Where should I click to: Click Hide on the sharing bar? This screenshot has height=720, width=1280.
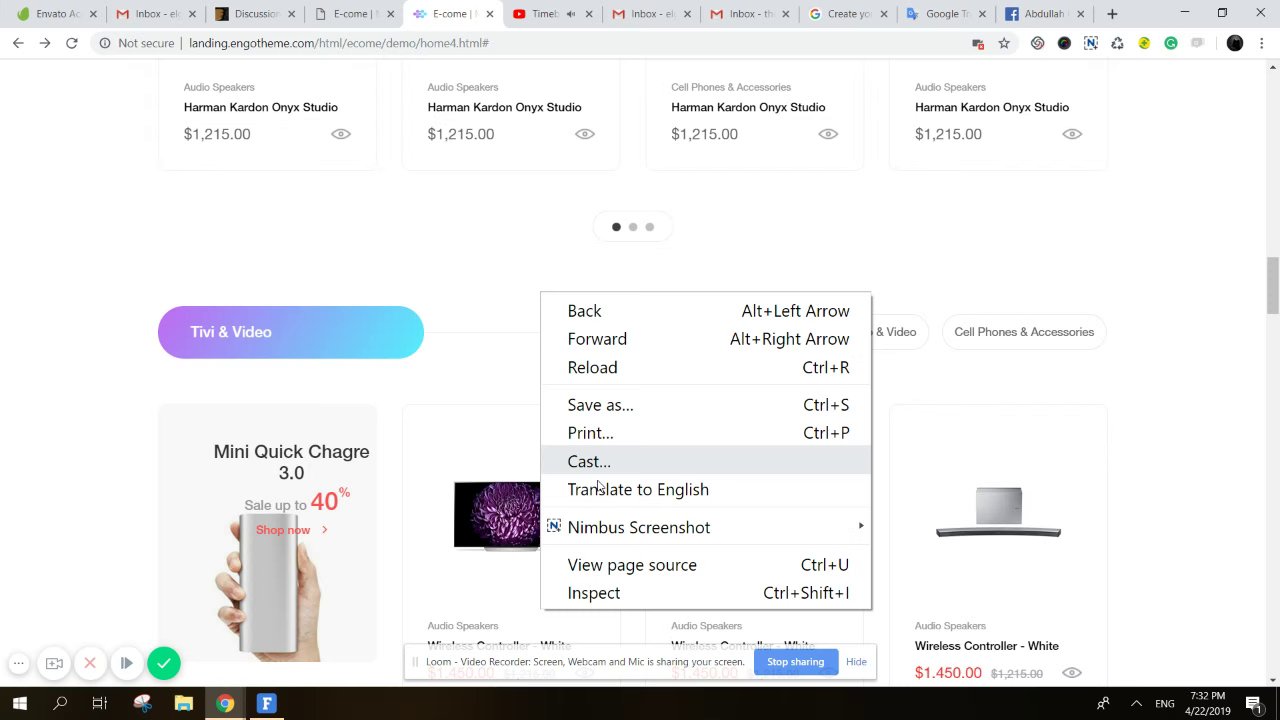point(856,662)
